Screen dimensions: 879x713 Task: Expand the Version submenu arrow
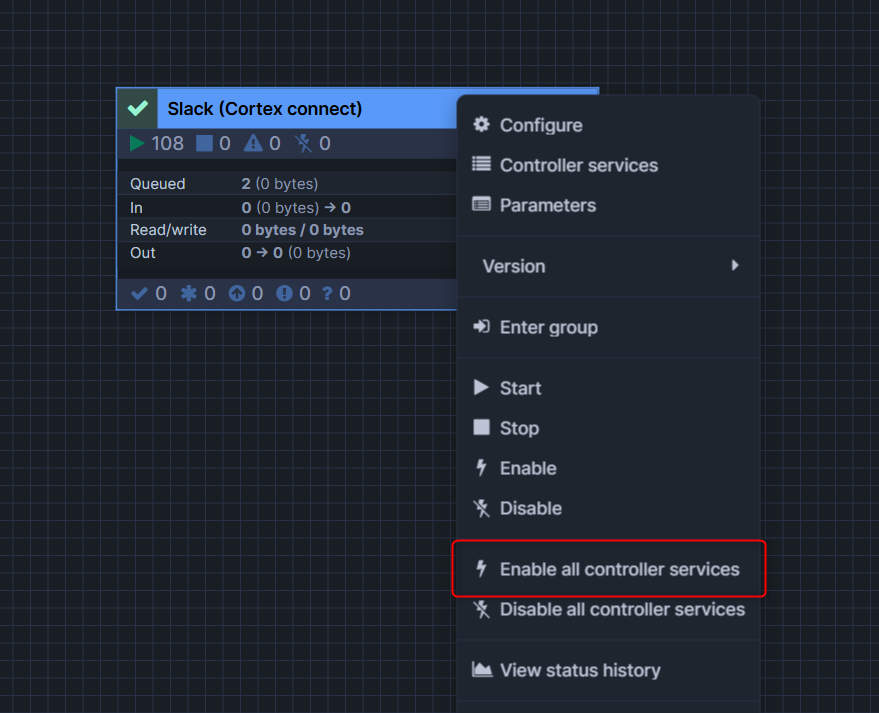735,265
